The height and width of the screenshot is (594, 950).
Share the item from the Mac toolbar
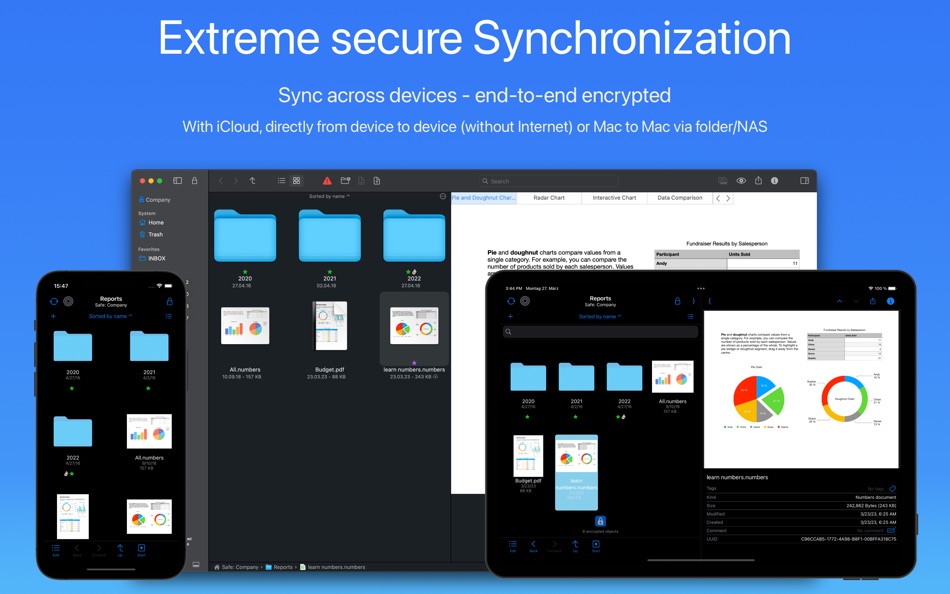[758, 180]
